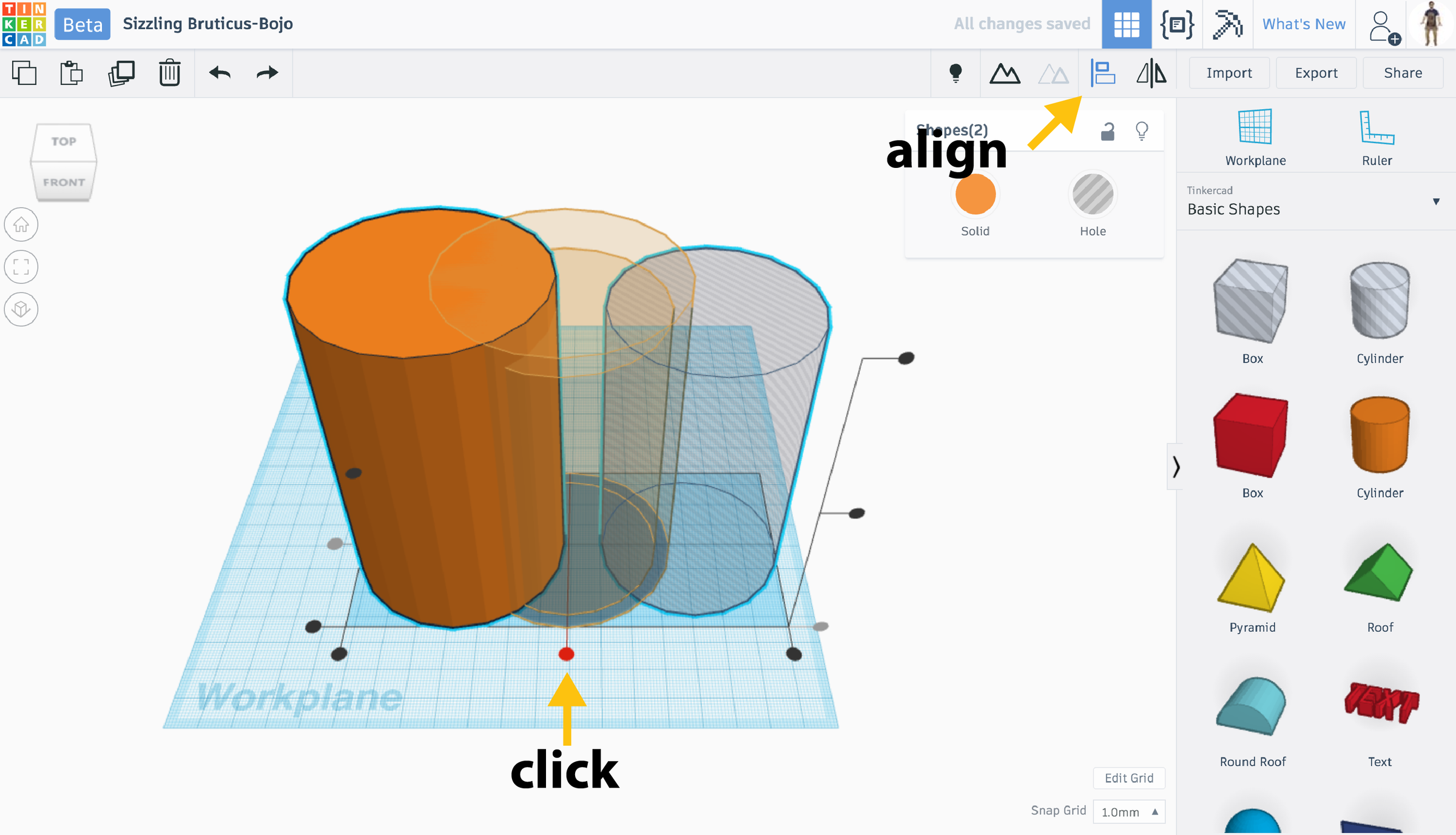
Task: Click the Align tool icon
Action: pos(1102,73)
